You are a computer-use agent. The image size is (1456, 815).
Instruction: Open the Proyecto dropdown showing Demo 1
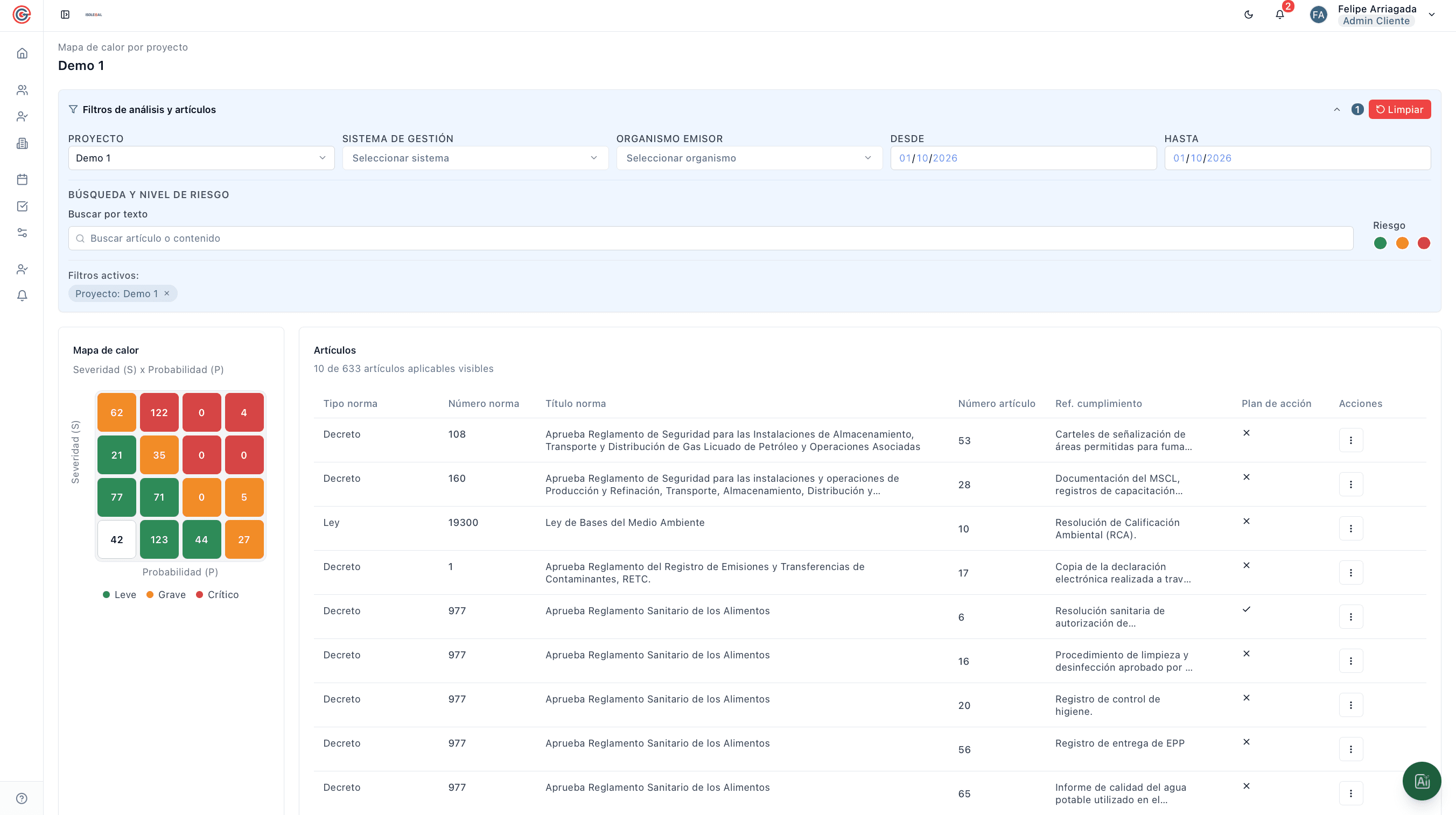pyautogui.click(x=201, y=158)
